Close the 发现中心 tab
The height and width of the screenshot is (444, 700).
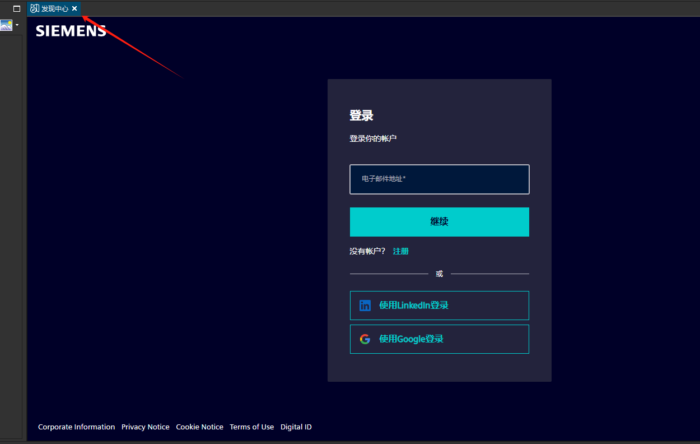pyautogui.click(x=74, y=8)
